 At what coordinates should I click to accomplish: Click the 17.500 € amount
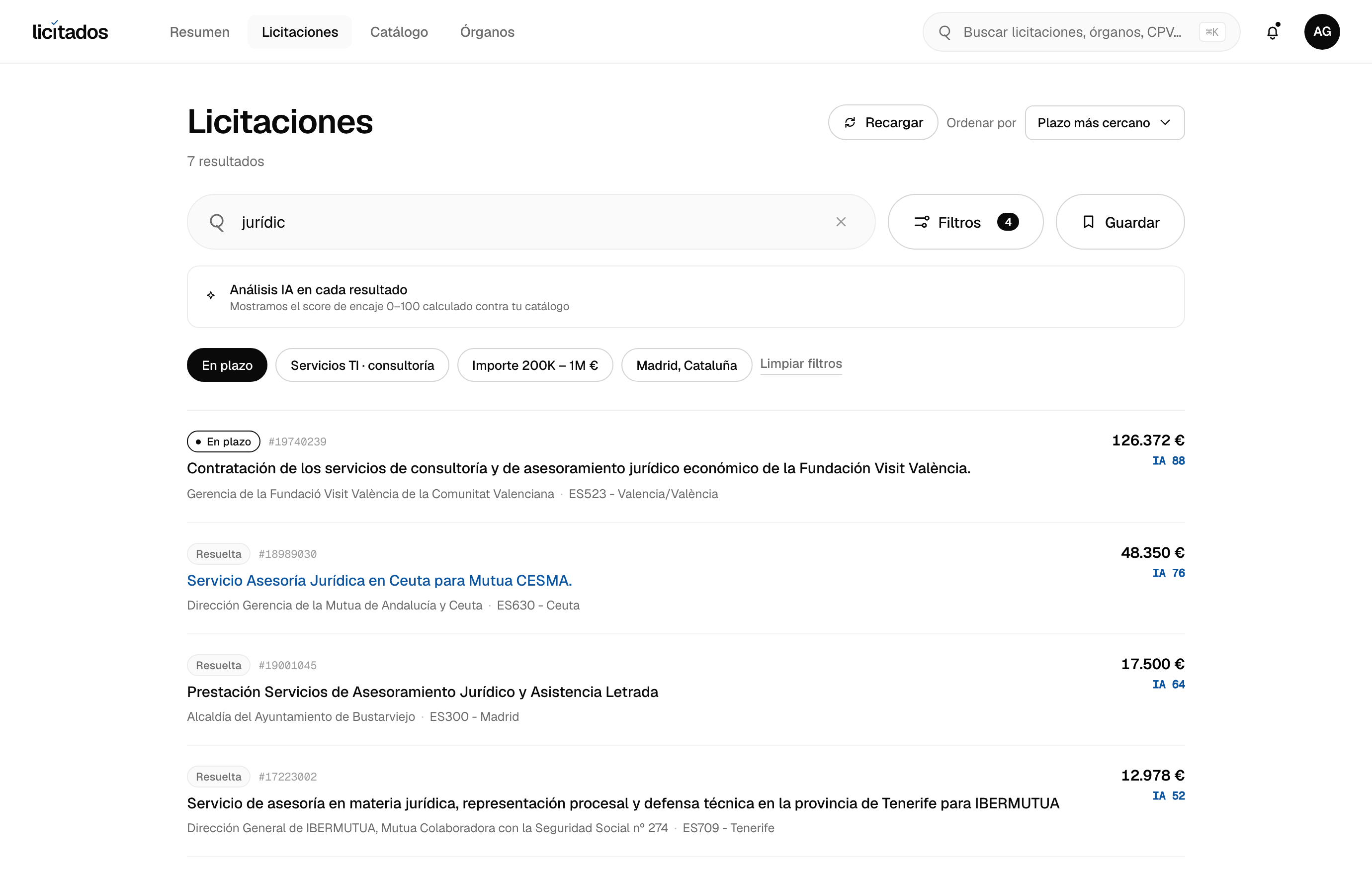(1153, 664)
